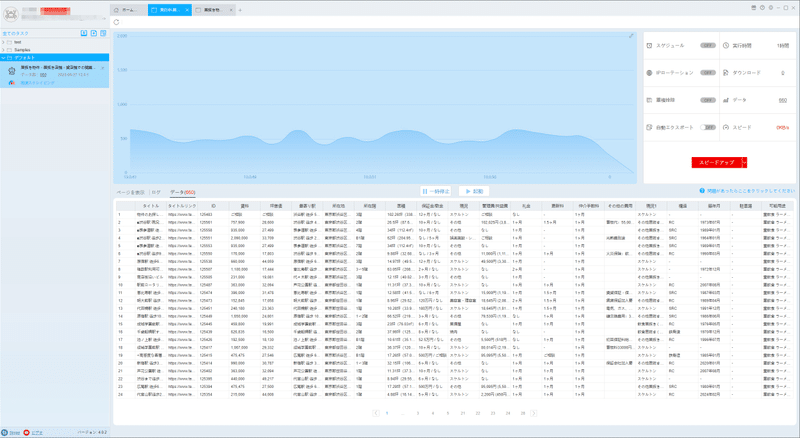This screenshot has height=438, width=800.
Task: Click the user avatar icon
Action: [x=11, y=14]
